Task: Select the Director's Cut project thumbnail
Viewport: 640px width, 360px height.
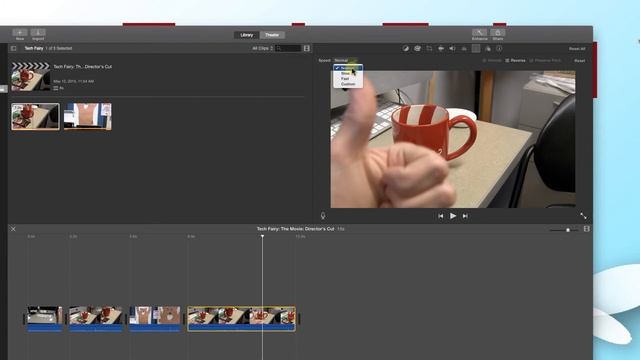Action: pyautogui.click(x=31, y=76)
